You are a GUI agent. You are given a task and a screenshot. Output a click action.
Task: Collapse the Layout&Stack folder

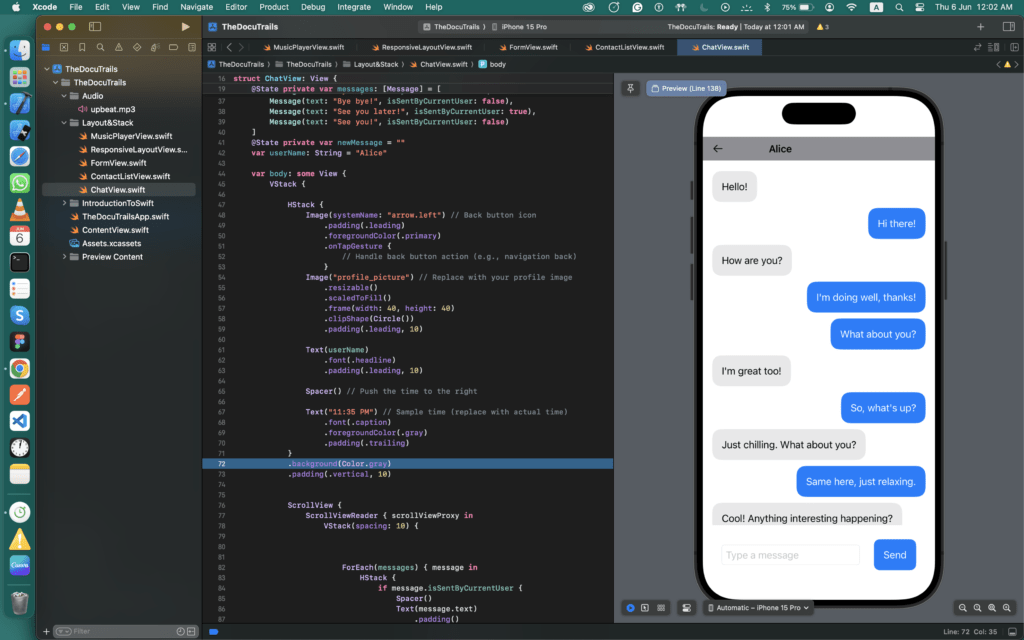(x=64, y=123)
